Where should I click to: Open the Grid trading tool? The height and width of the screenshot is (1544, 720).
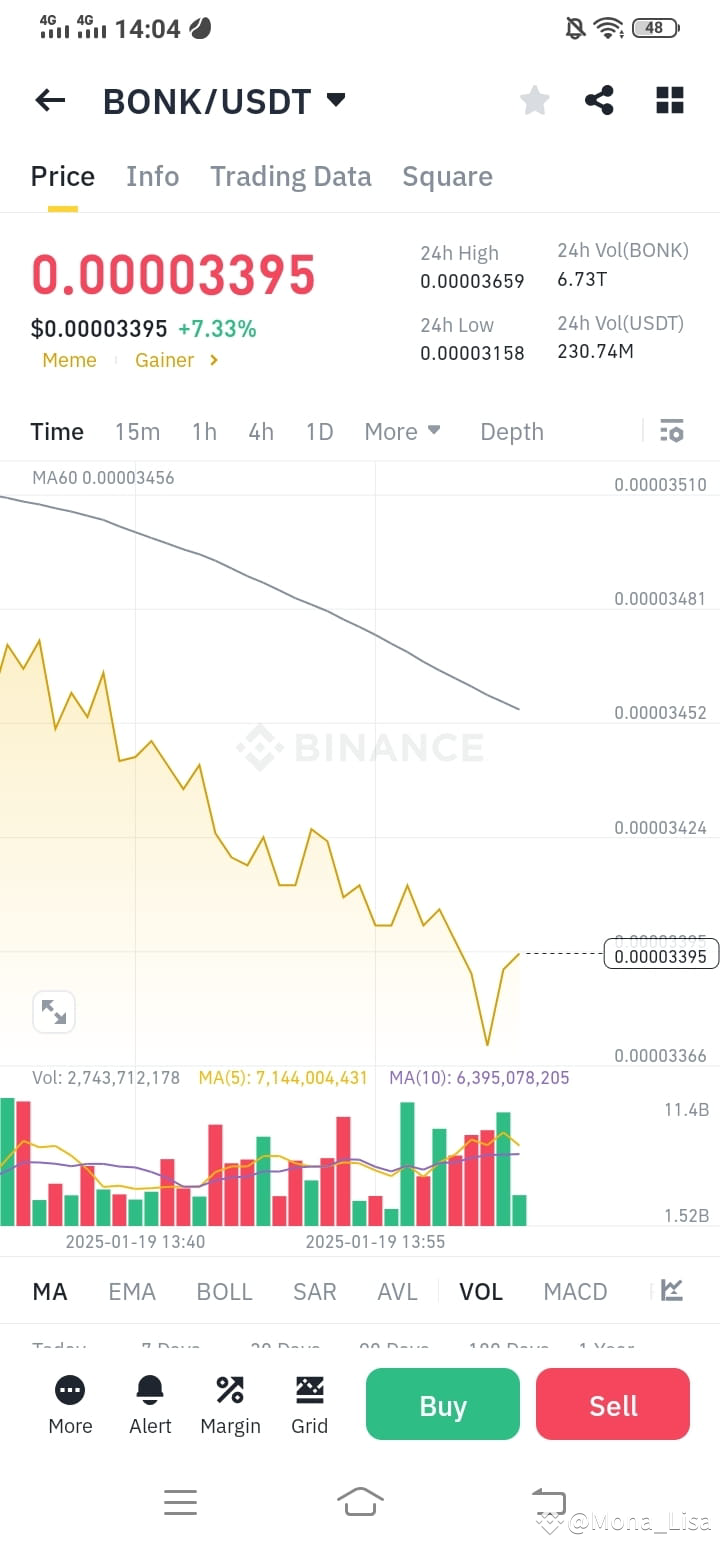(309, 1404)
